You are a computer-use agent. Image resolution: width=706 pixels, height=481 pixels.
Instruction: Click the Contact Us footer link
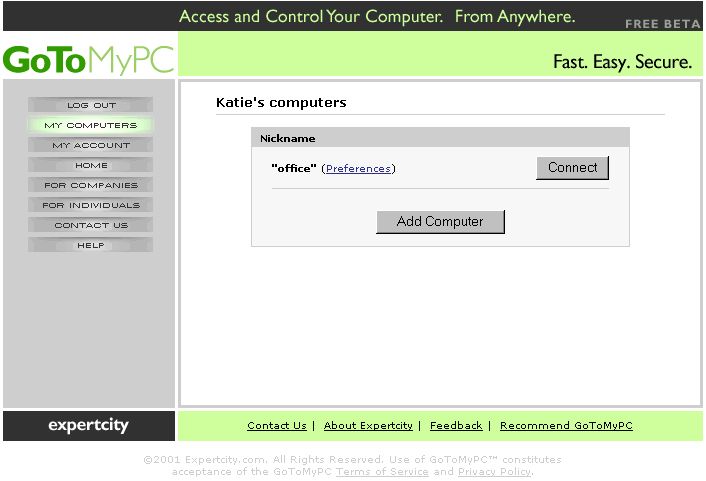[x=277, y=426]
